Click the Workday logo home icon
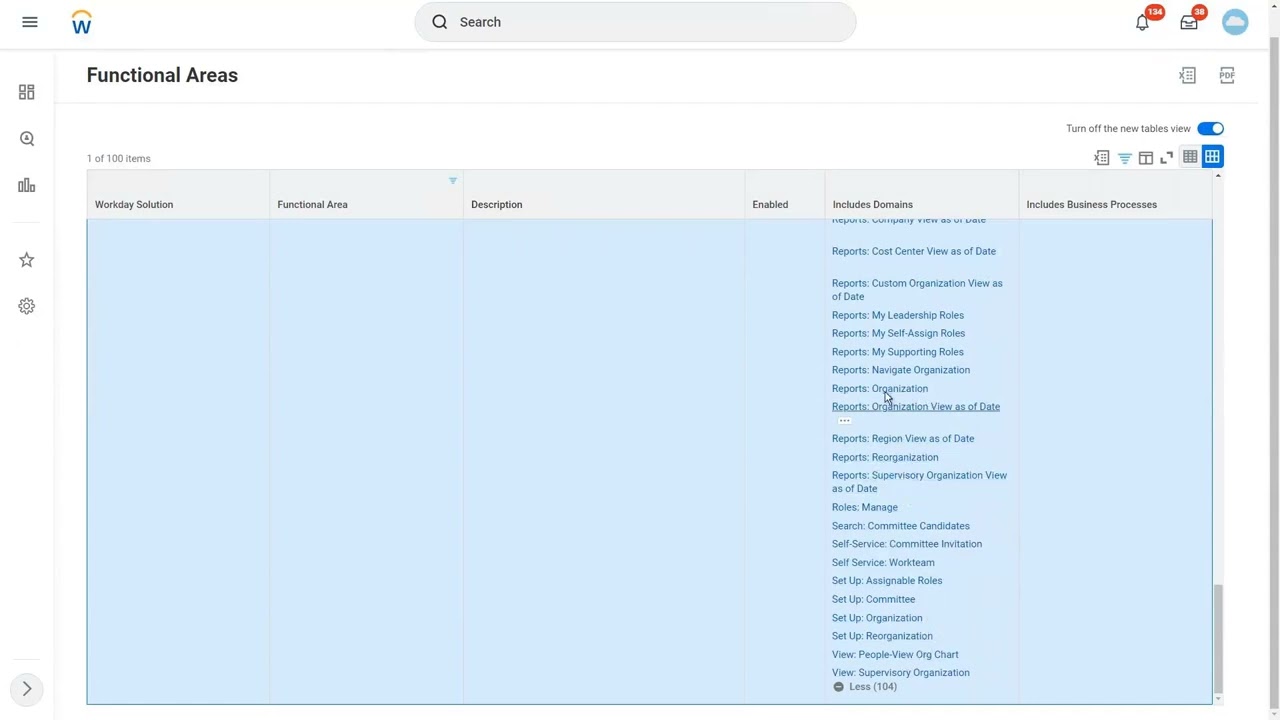Viewport: 1280px width, 720px height. pyautogui.click(x=82, y=22)
